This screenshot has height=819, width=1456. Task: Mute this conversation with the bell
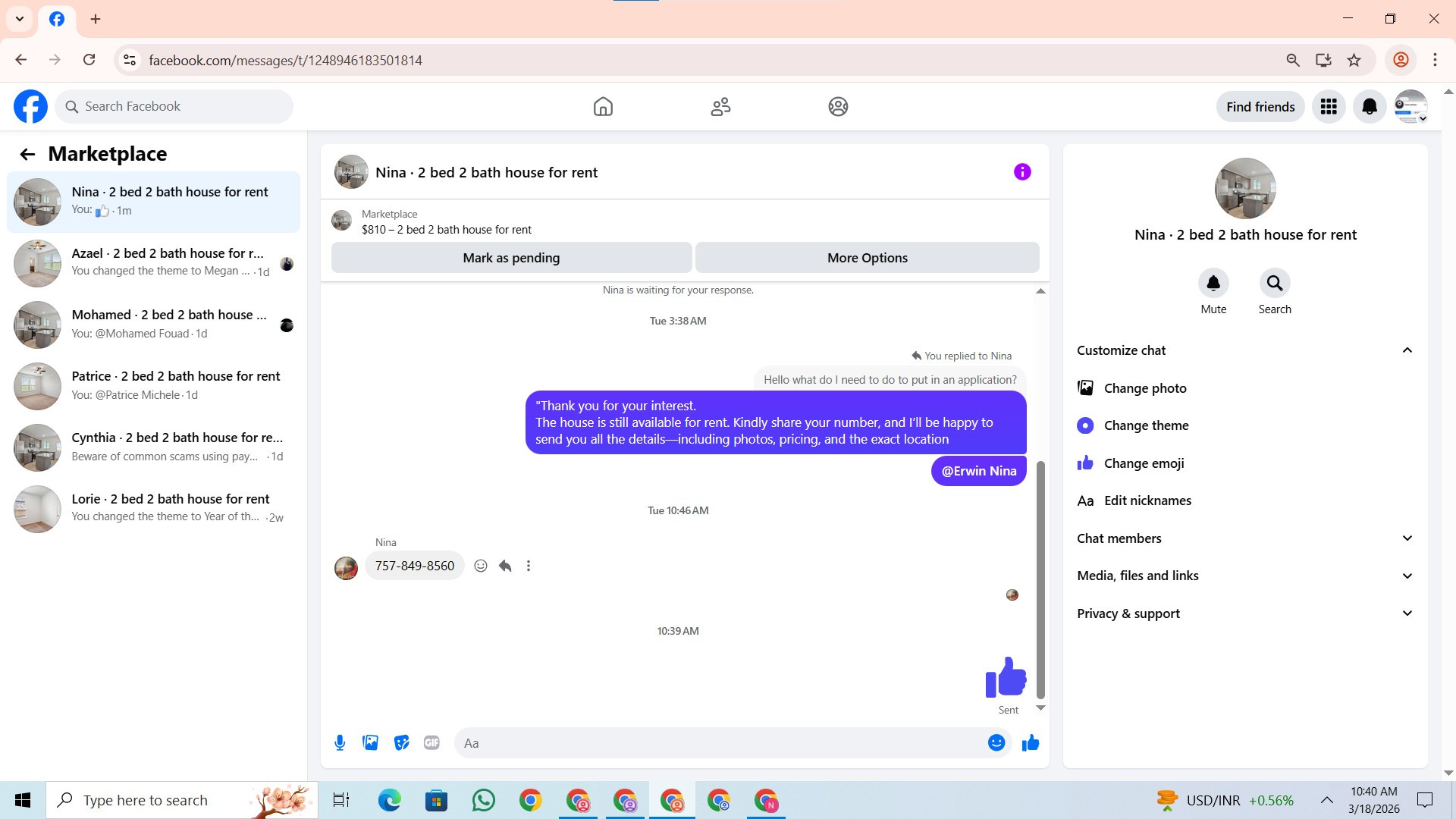coord(1213,284)
